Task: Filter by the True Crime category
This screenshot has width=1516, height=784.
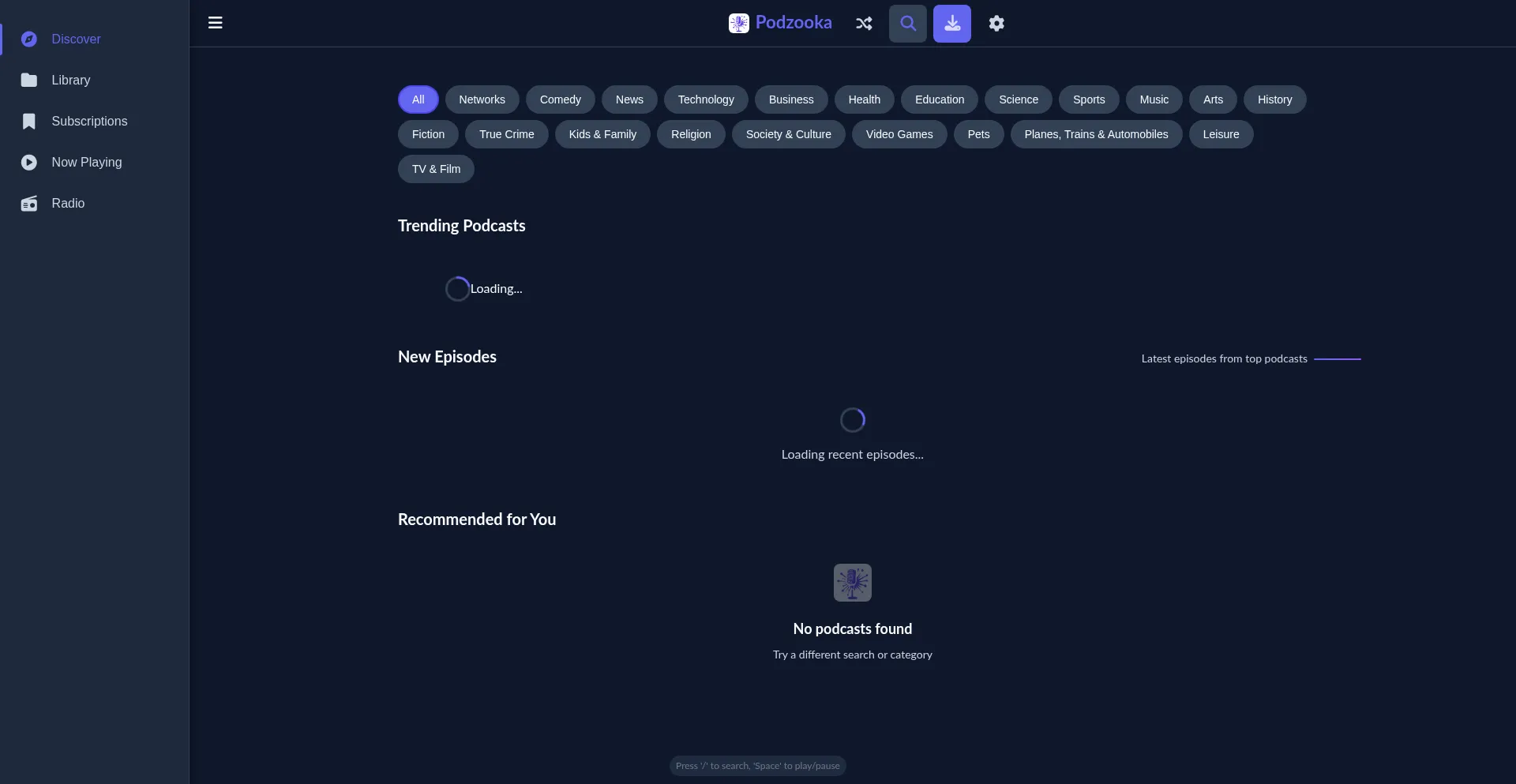Action: [506, 134]
